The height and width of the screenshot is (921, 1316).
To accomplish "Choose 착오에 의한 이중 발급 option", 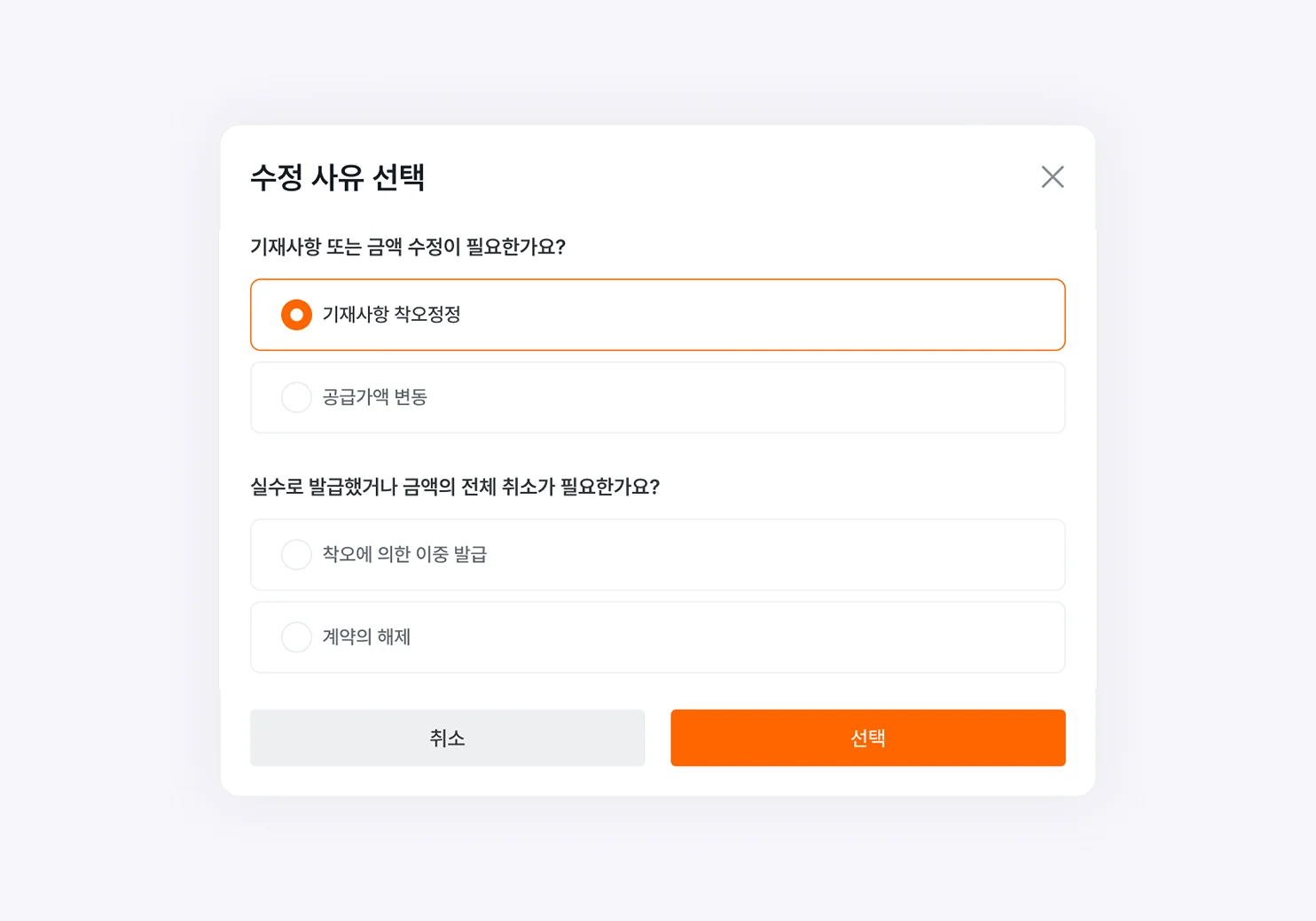I will point(296,554).
